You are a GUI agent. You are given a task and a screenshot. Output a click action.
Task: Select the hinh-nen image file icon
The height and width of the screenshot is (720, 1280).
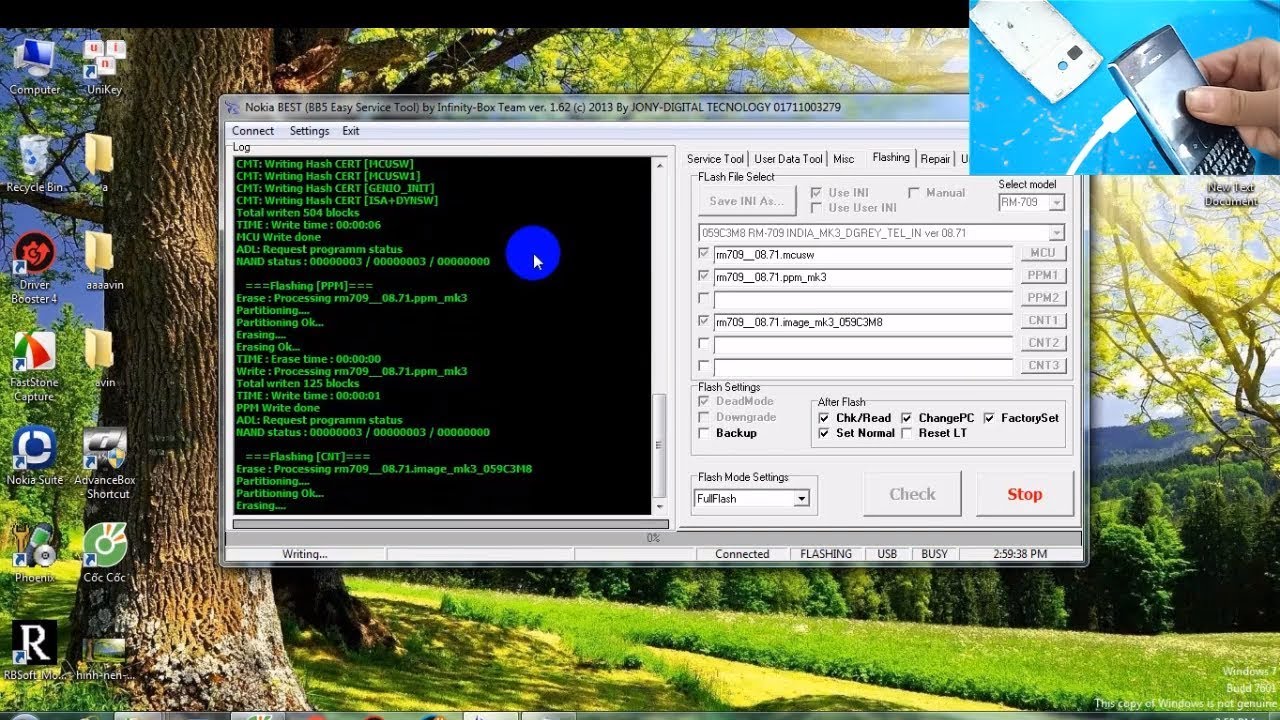point(104,659)
